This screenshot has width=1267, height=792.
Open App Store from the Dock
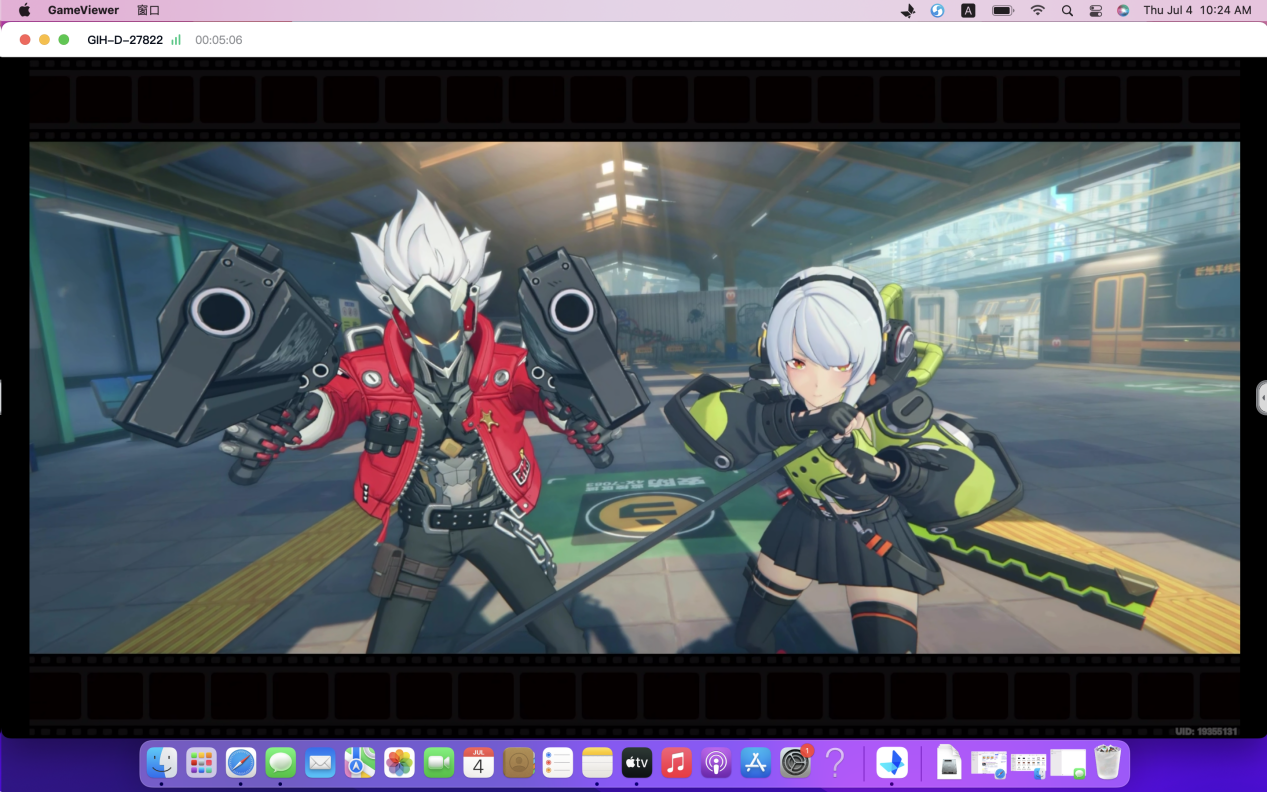(x=755, y=763)
